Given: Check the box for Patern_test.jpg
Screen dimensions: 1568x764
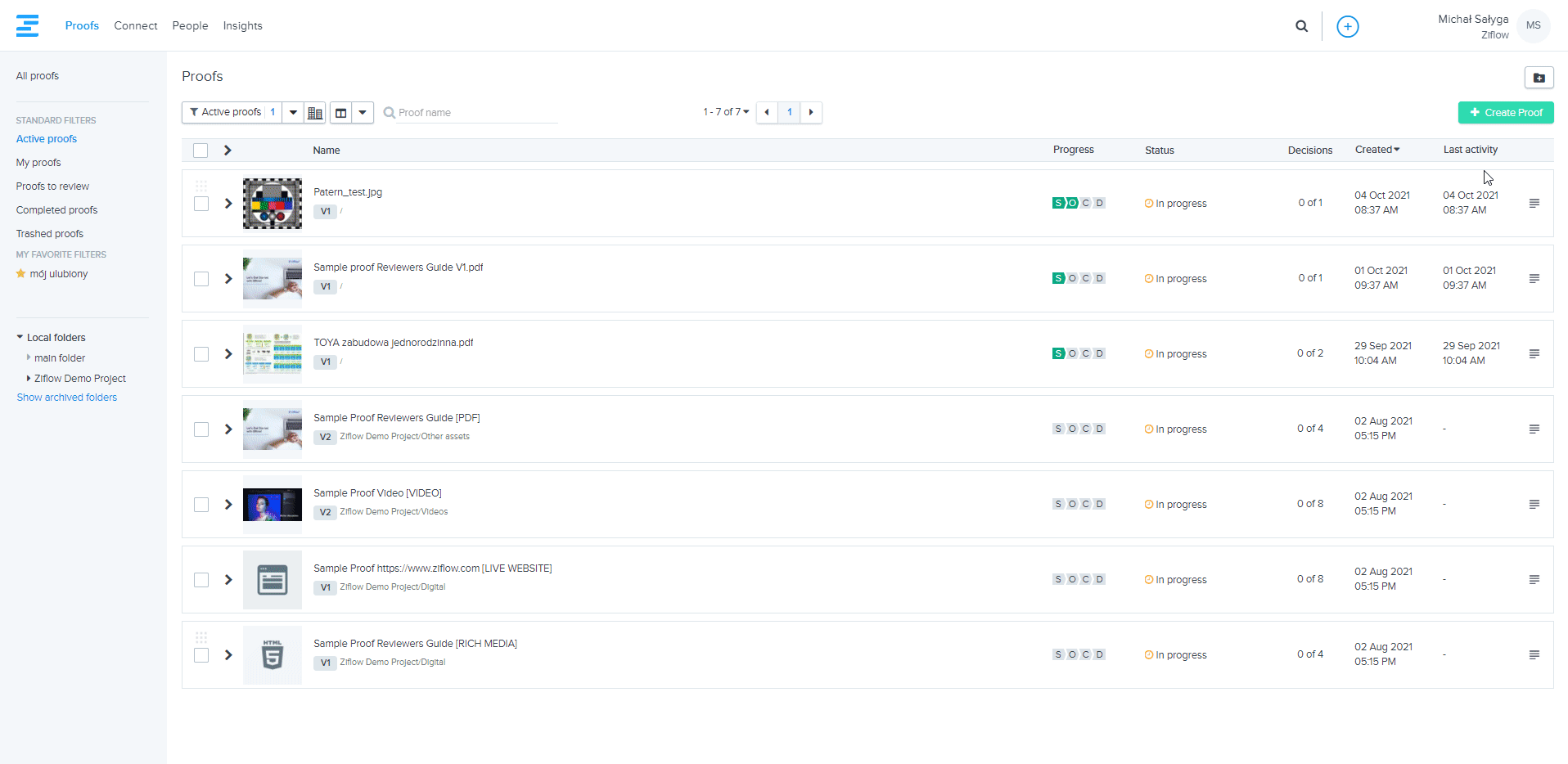Looking at the screenshot, I should [x=201, y=204].
